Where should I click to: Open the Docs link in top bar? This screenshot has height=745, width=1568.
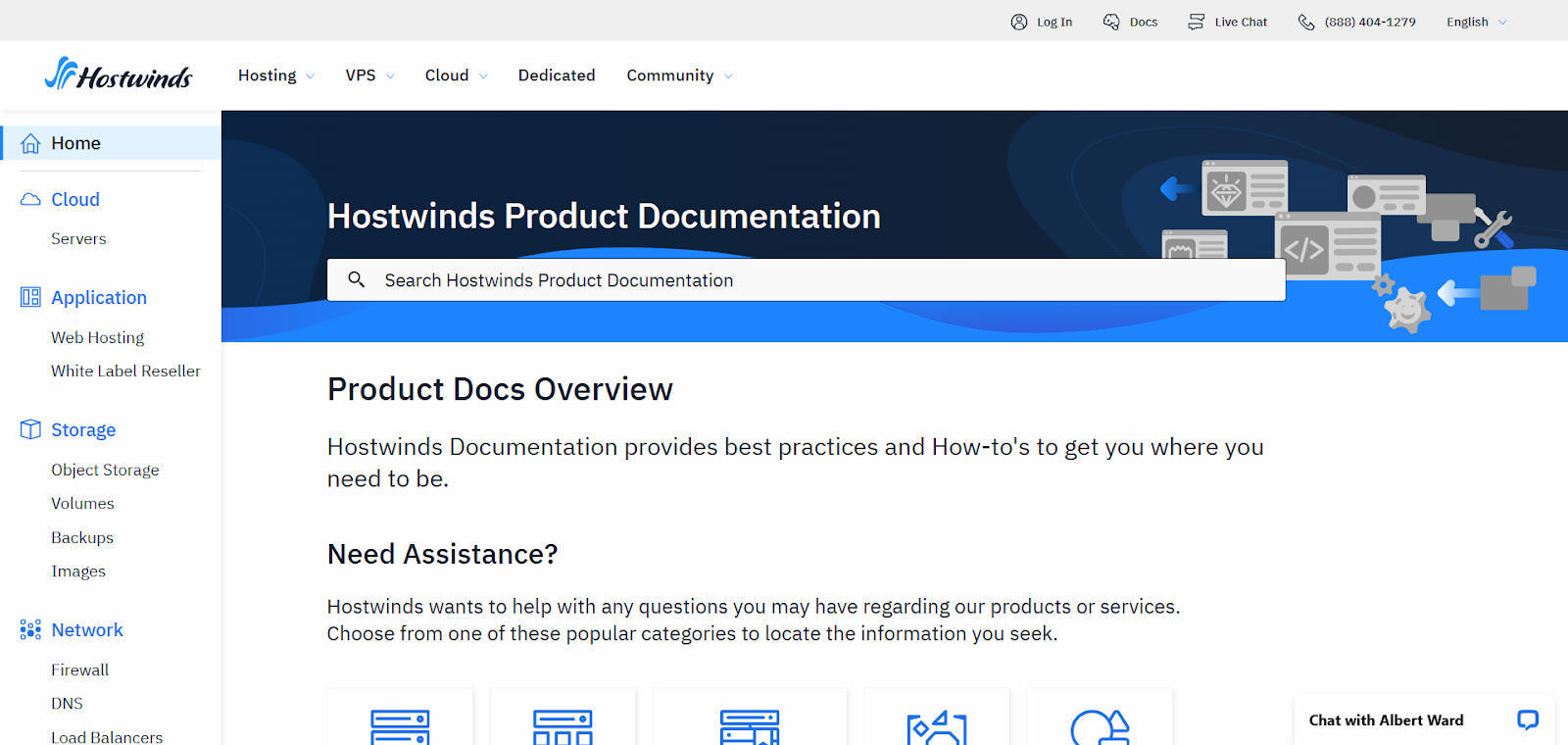point(1144,22)
